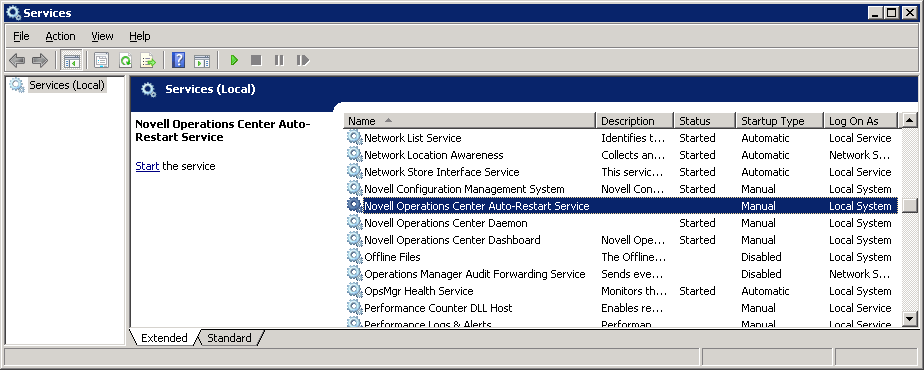The height and width of the screenshot is (370, 924).
Task: Select the Network List Service row name
Action: [412, 138]
